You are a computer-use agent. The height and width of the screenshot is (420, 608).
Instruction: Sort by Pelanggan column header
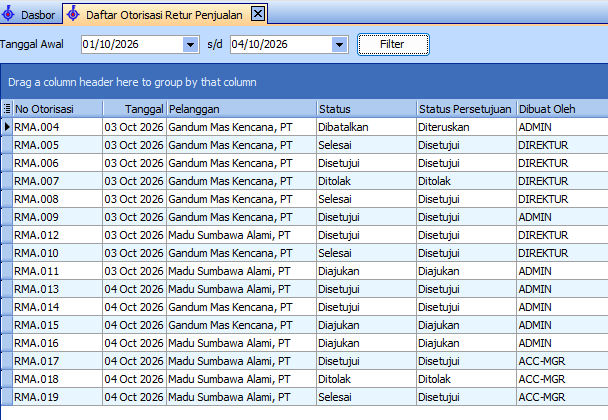point(242,109)
